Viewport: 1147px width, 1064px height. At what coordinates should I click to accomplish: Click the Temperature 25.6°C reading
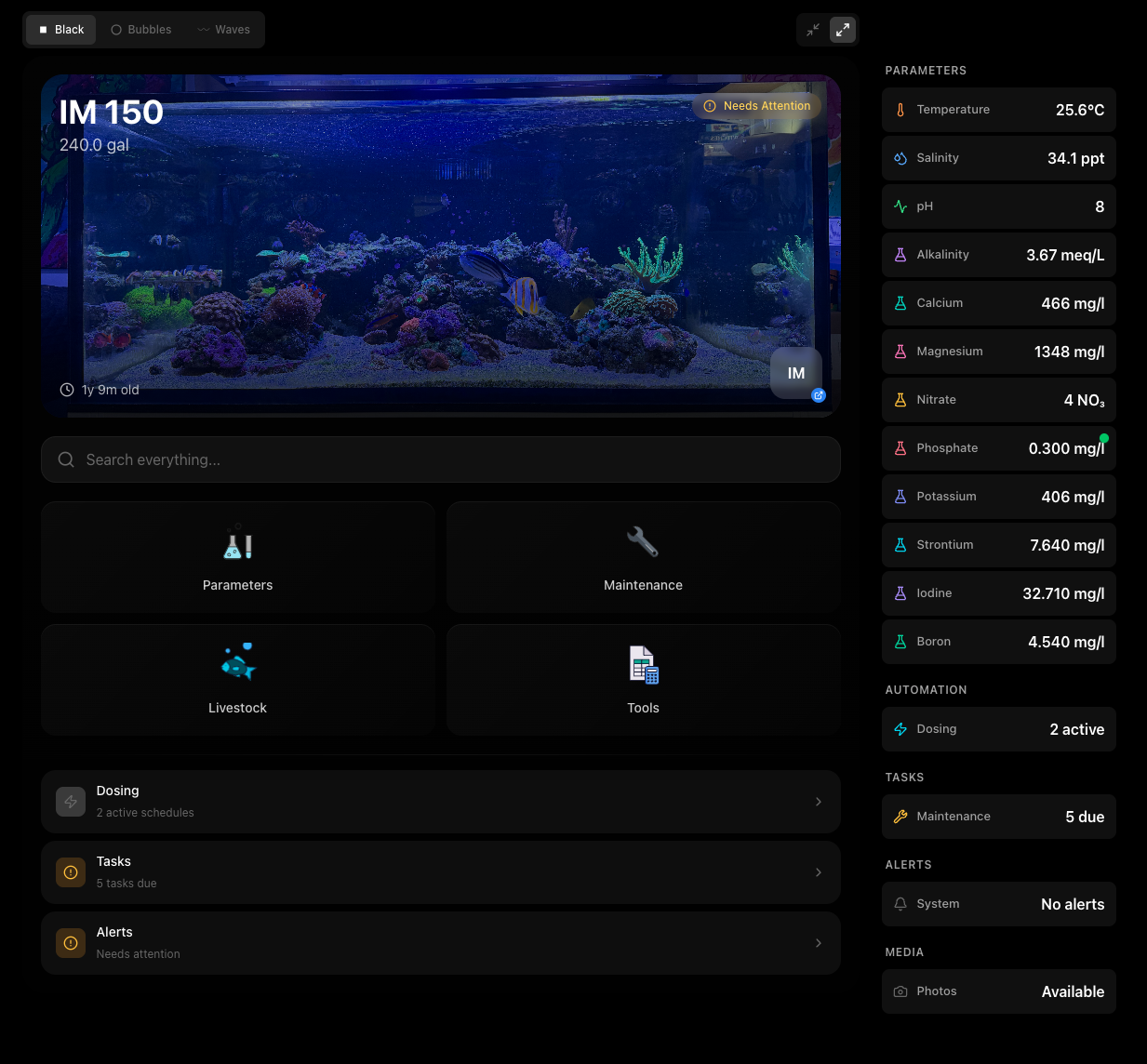click(x=1080, y=110)
